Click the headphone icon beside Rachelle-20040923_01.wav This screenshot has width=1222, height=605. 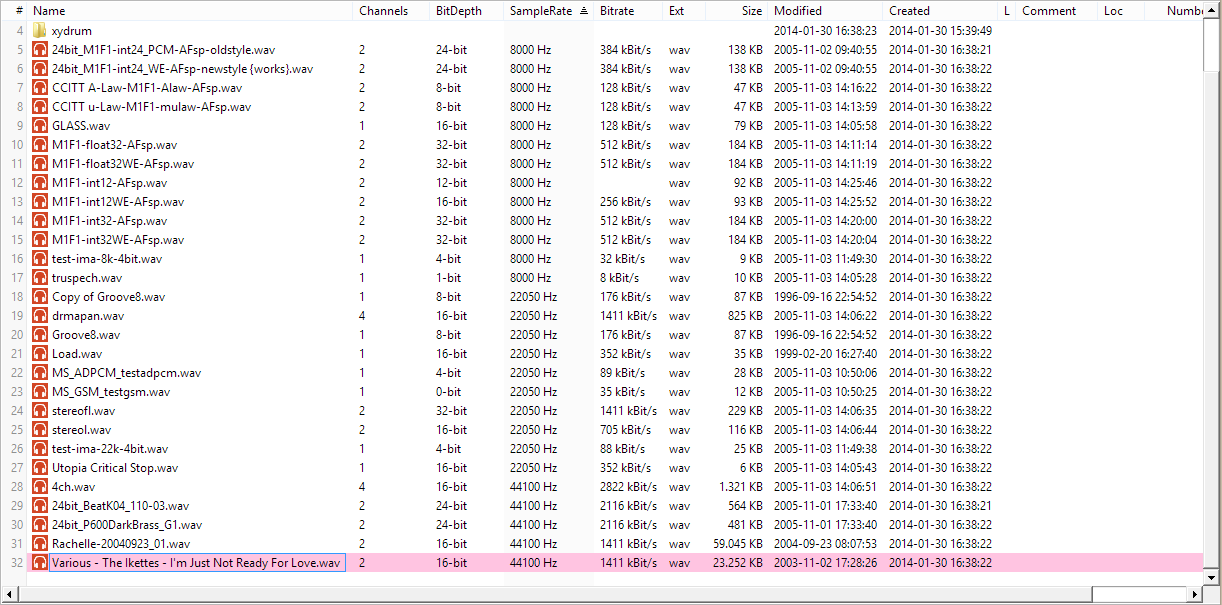40,543
